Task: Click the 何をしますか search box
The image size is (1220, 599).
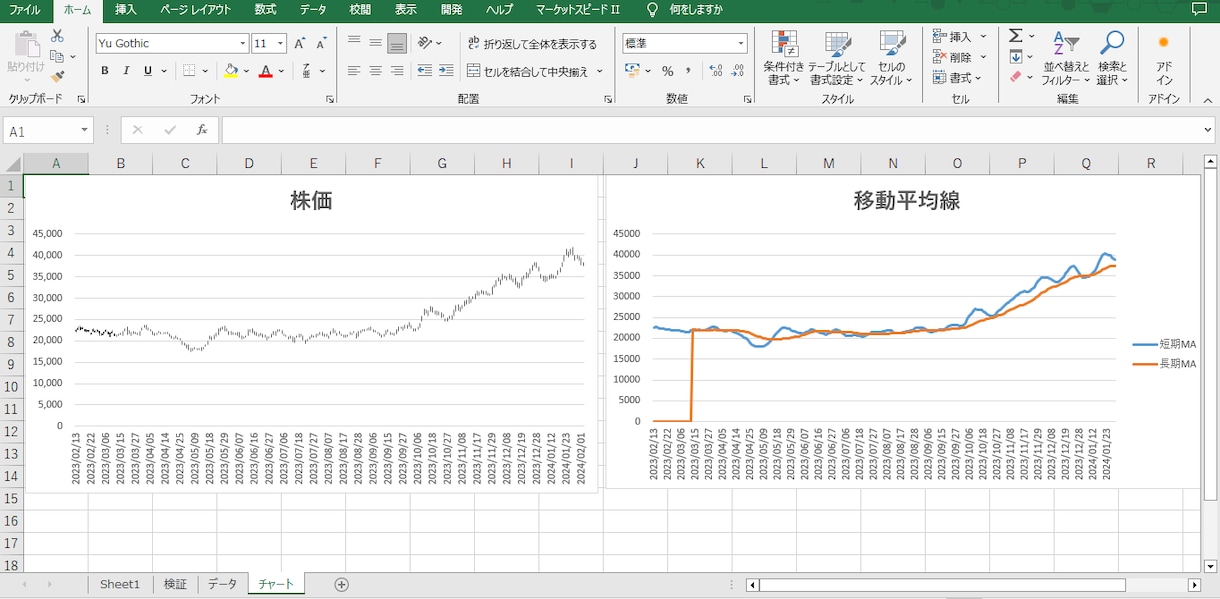Action: coord(696,10)
